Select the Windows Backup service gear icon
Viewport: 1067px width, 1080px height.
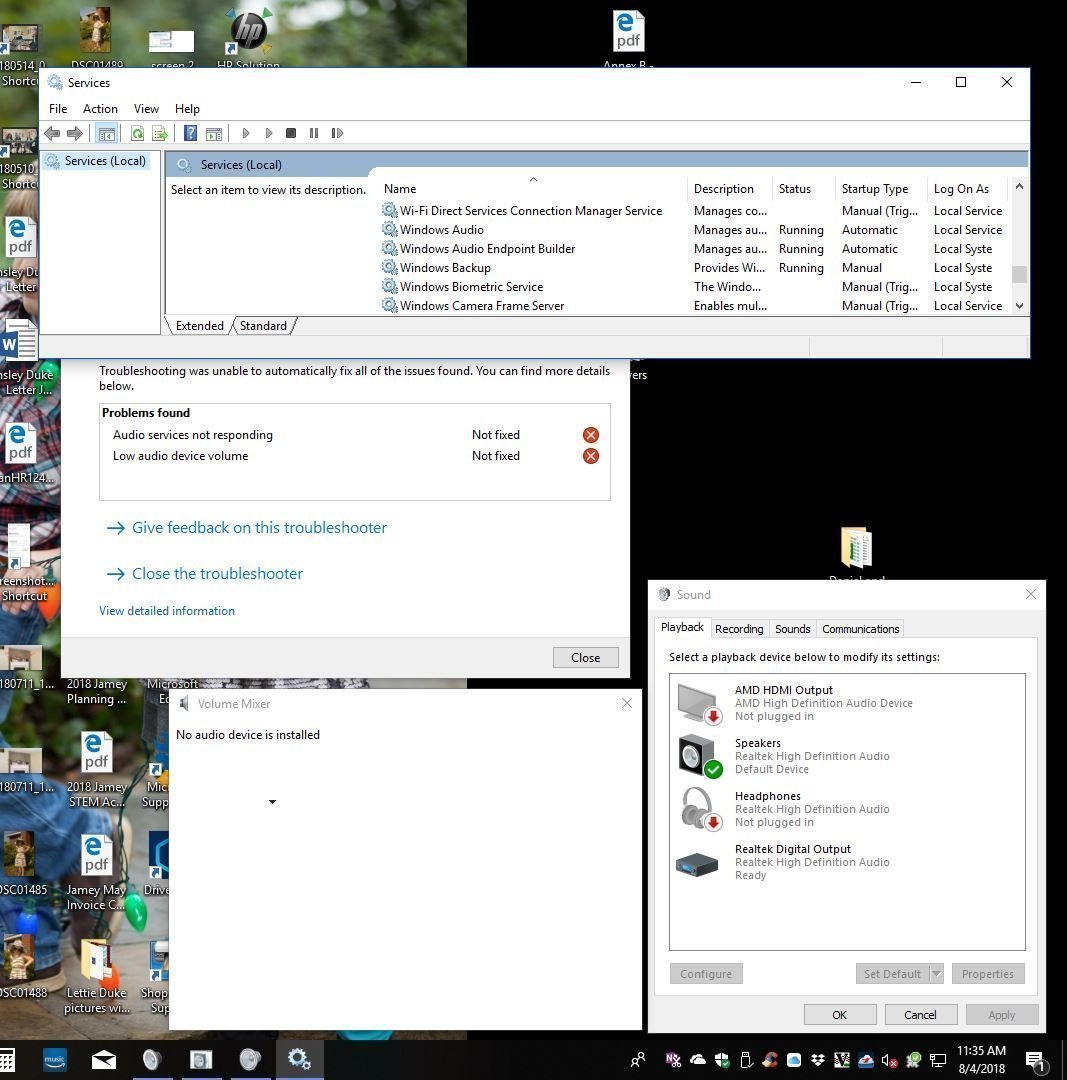[x=390, y=267]
